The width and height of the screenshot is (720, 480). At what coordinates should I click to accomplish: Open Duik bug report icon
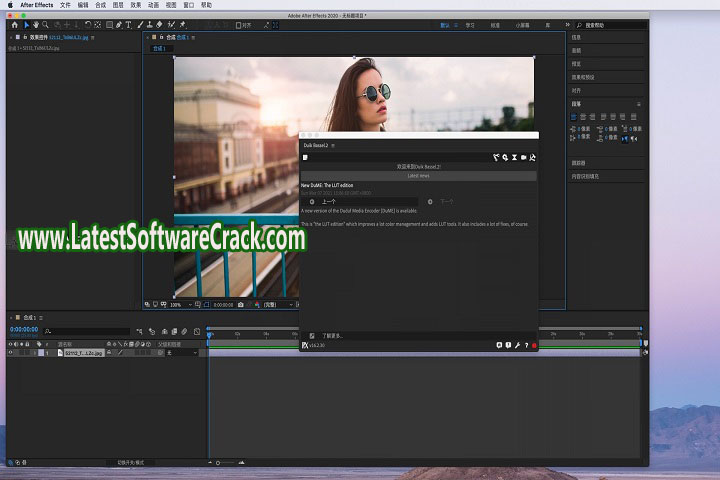(508, 345)
